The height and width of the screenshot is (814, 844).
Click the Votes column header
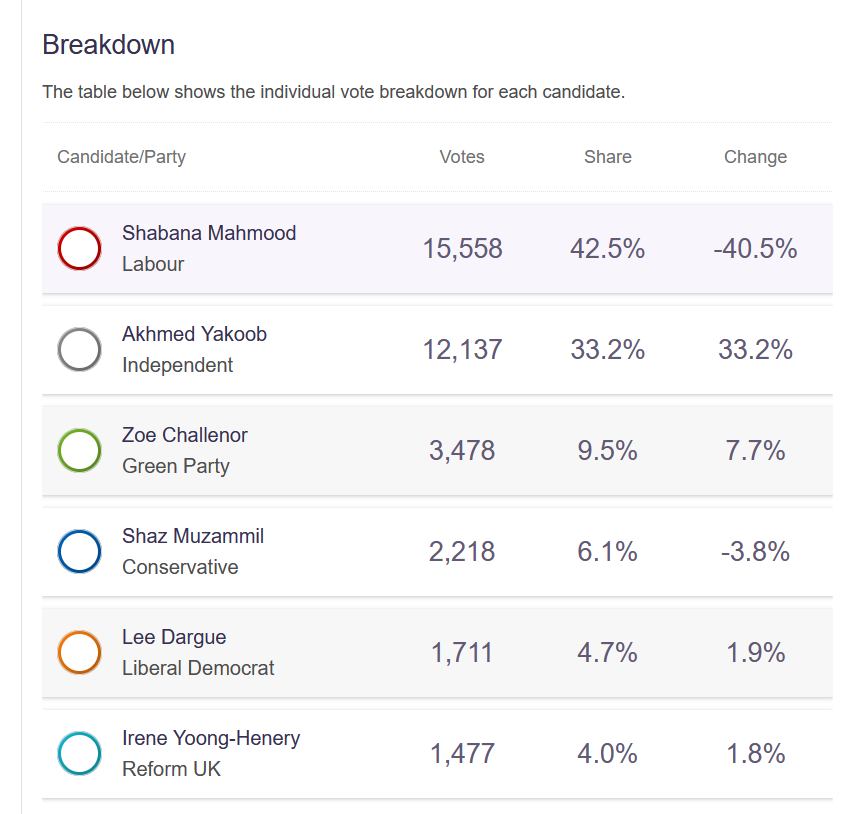pos(462,157)
